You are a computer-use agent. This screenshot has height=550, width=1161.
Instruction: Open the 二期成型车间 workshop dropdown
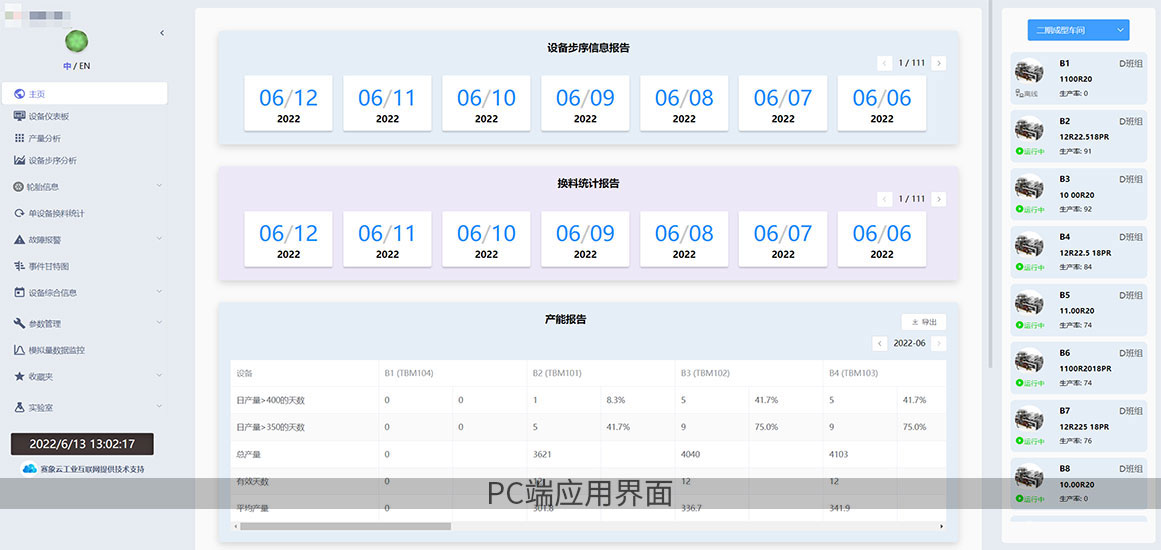coord(1078,30)
